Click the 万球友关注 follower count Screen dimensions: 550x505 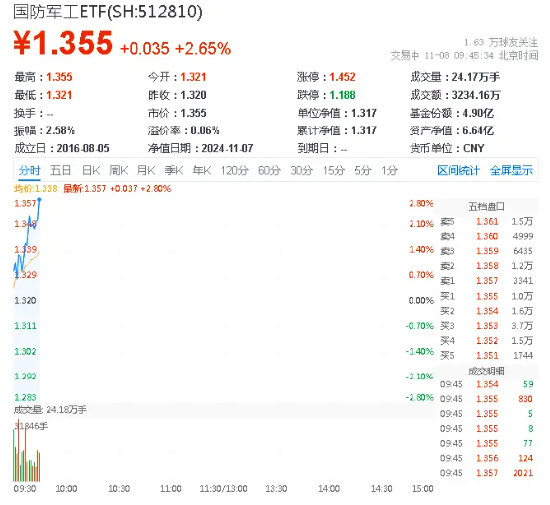coord(501,43)
